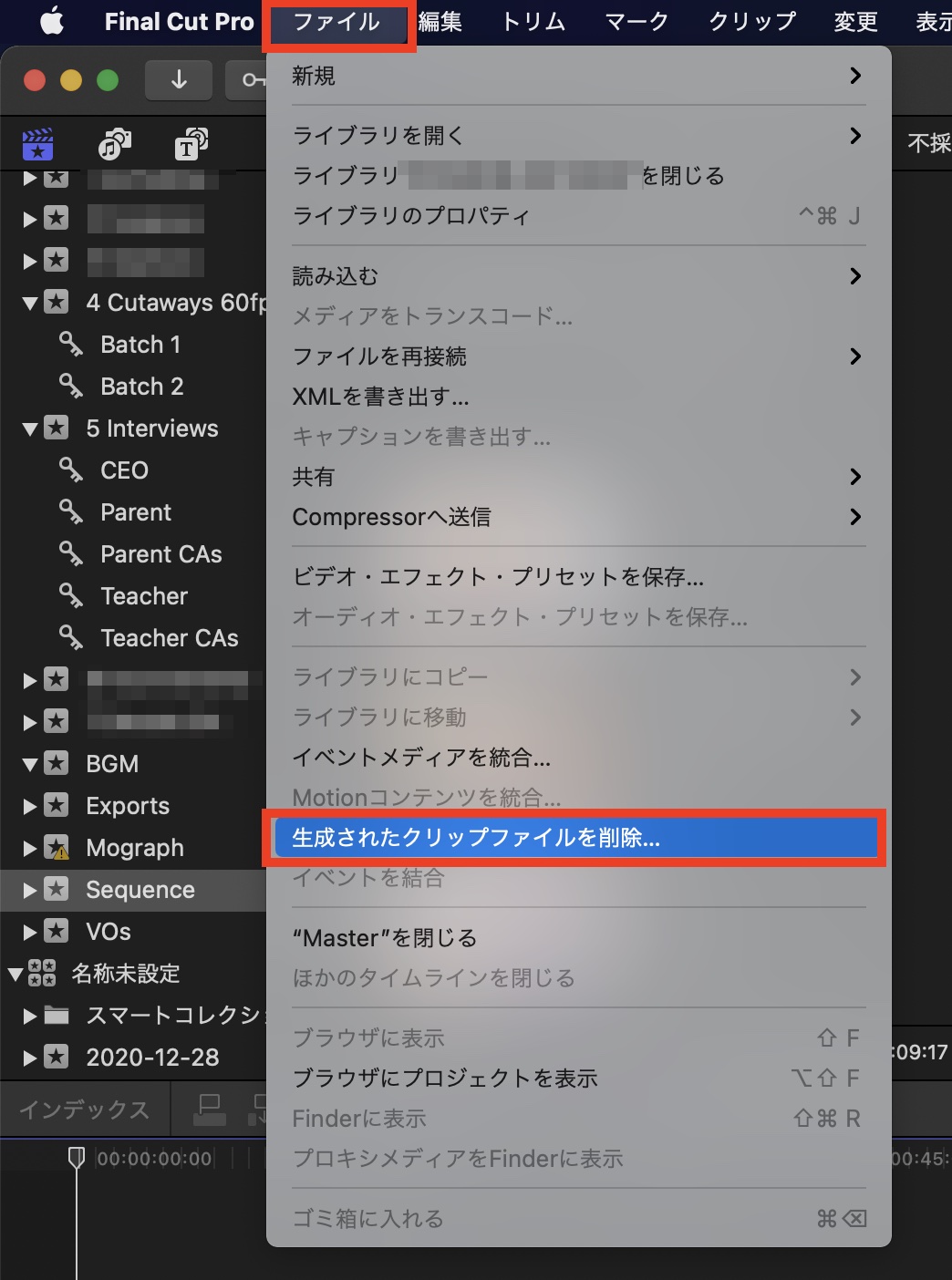952x1280 pixels.
Task: Open the 新規 submenu
Action: pos(578,76)
